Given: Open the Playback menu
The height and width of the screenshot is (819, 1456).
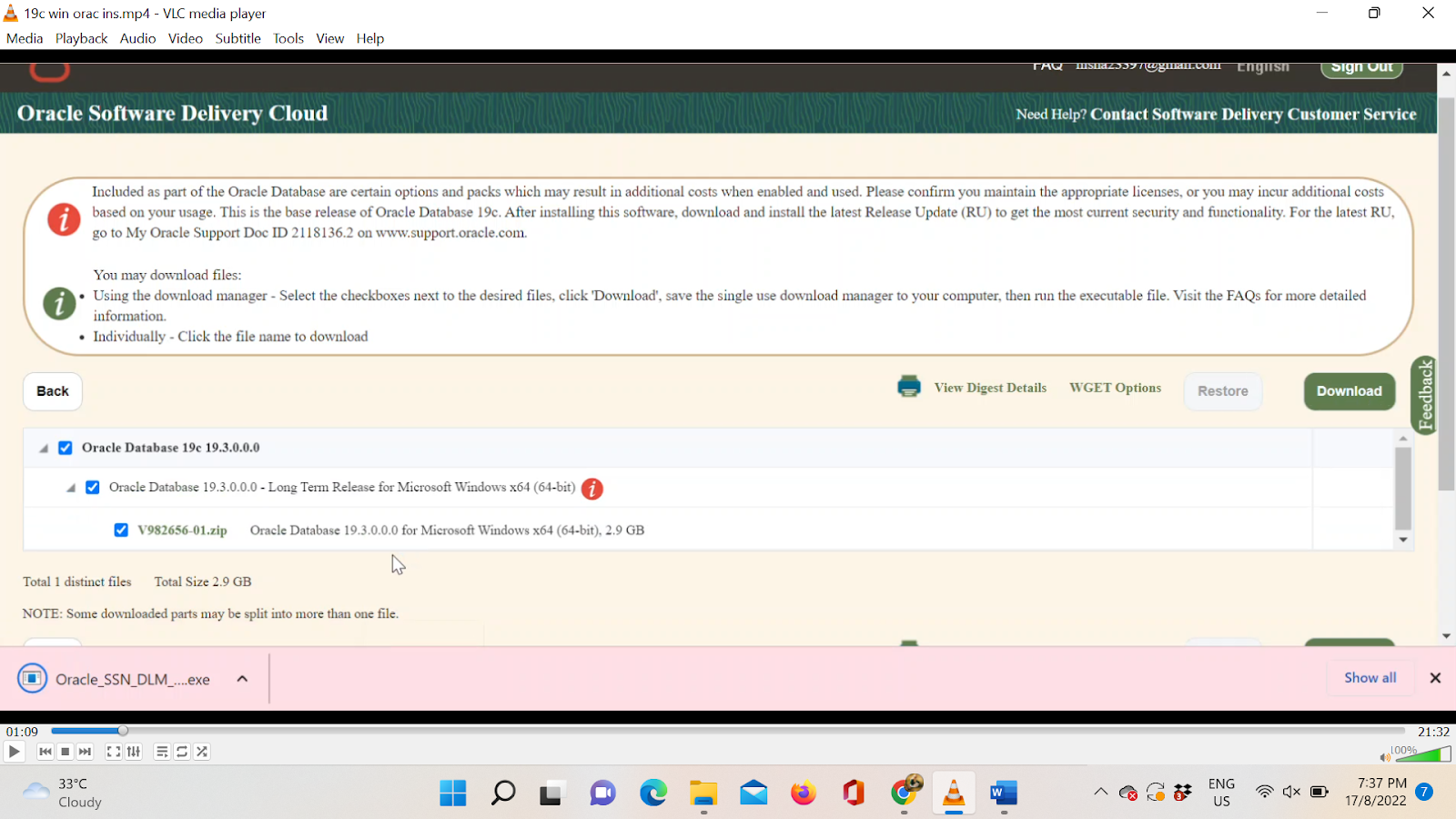Looking at the screenshot, I should [x=81, y=38].
